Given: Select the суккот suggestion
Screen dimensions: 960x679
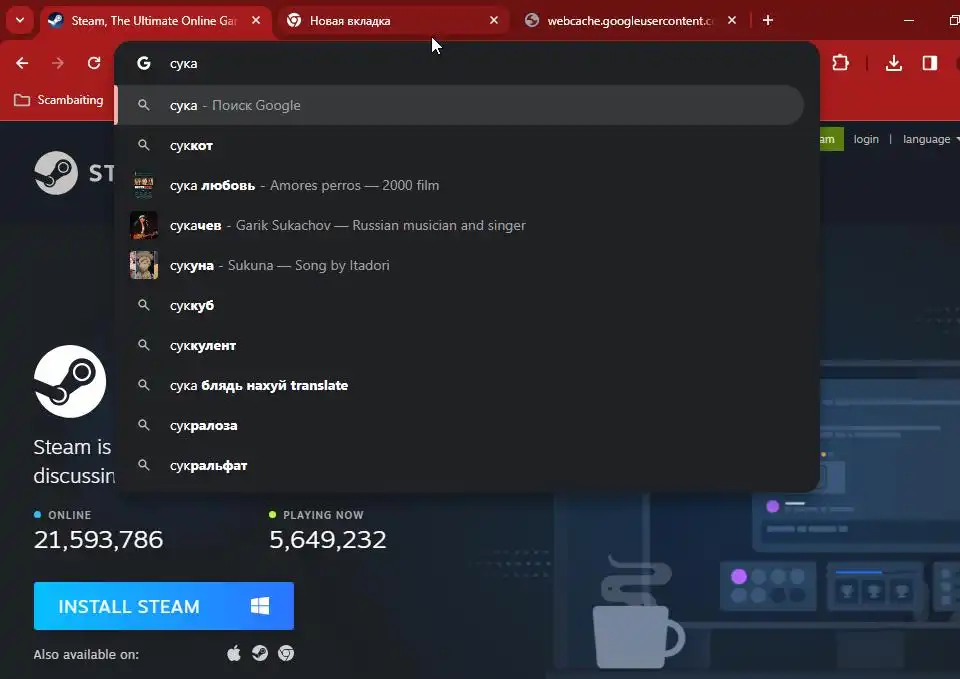Looking at the screenshot, I should click(459, 146).
